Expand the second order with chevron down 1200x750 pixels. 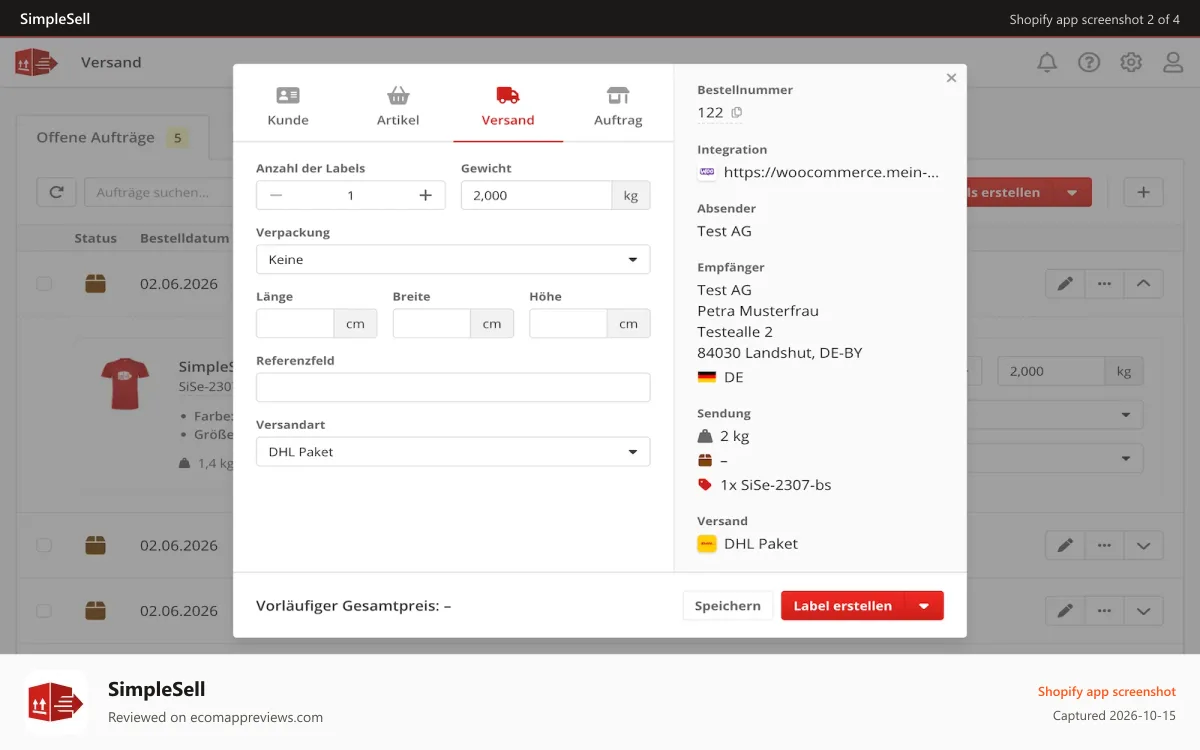click(x=1143, y=545)
